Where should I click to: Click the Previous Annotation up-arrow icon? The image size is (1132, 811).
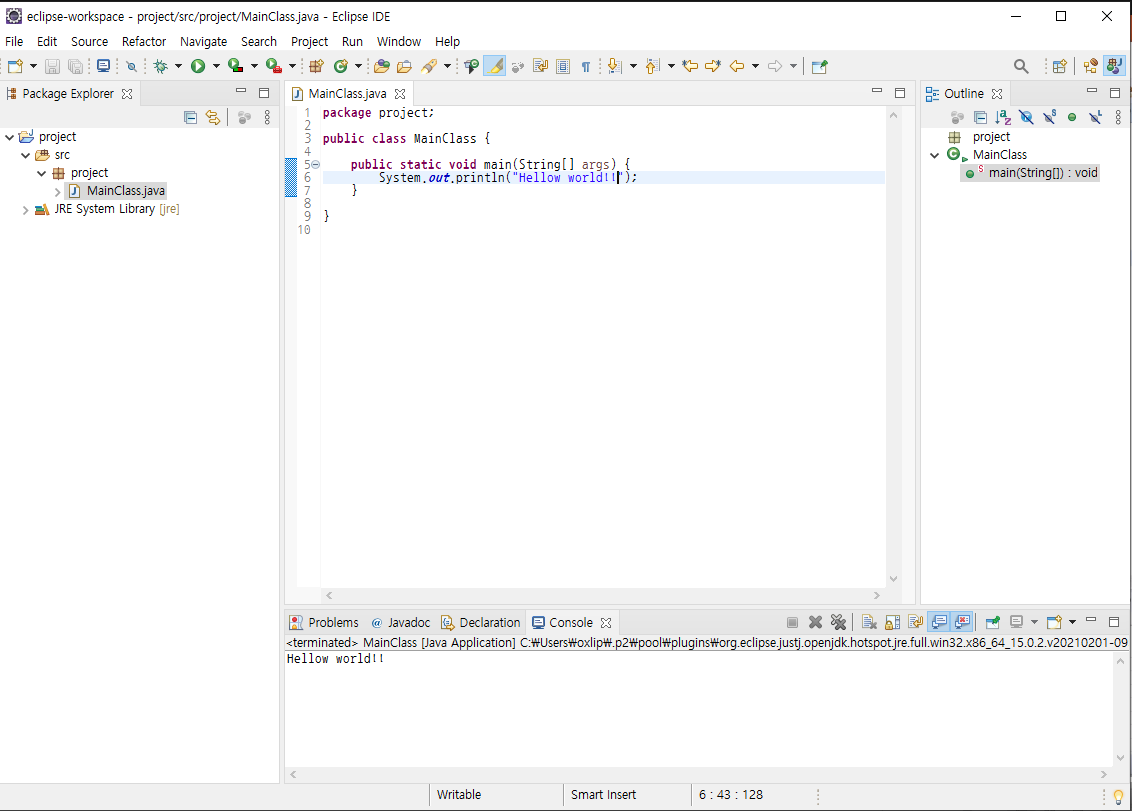[652, 66]
